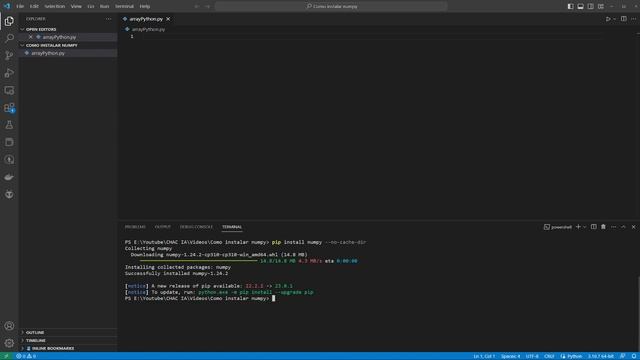Expand the Inline Bookmarks section
The height and width of the screenshot is (360, 640).
(53, 349)
